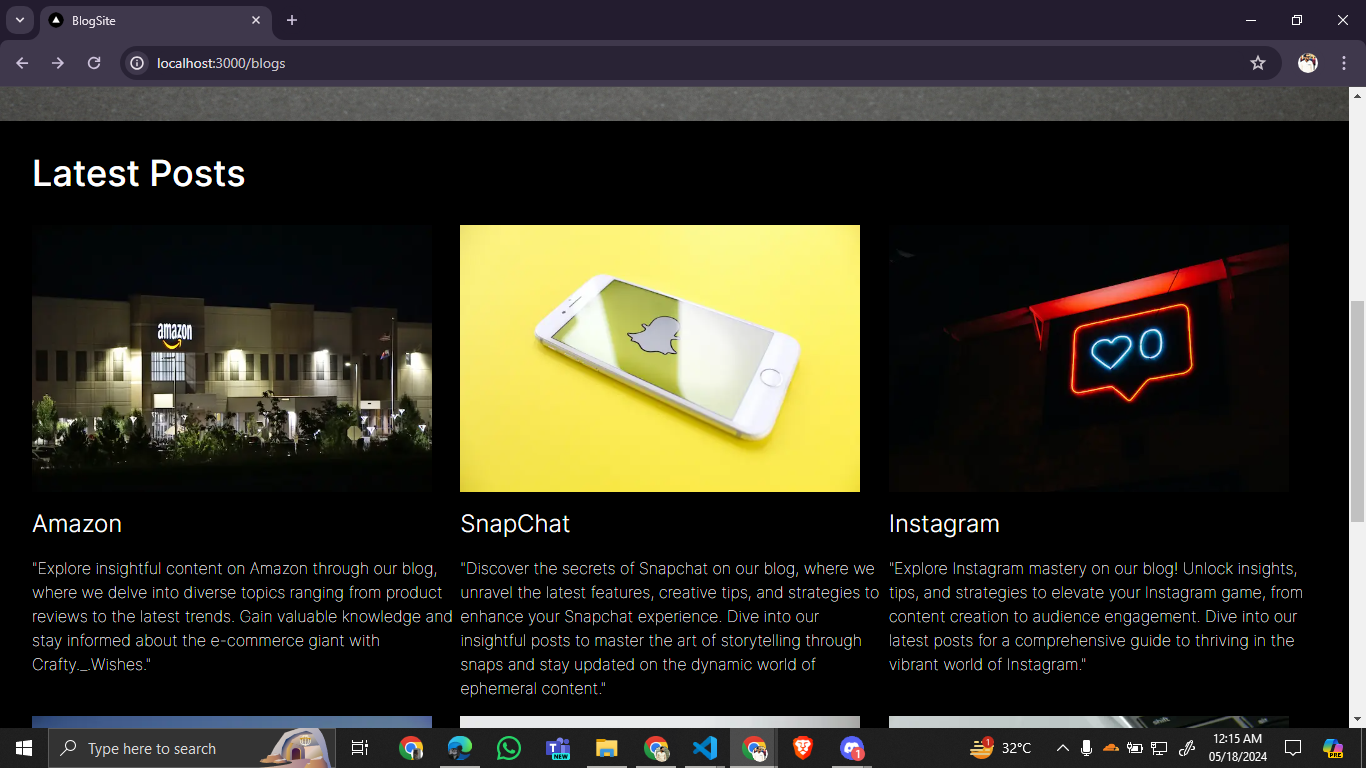Open a new tab with the plus button
Image resolution: width=1366 pixels, height=768 pixels.
[292, 20]
